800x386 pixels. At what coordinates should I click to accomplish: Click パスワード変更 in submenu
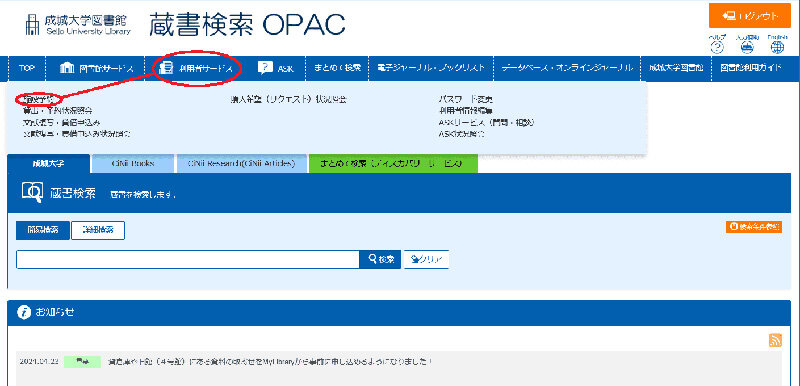click(465, 99)
